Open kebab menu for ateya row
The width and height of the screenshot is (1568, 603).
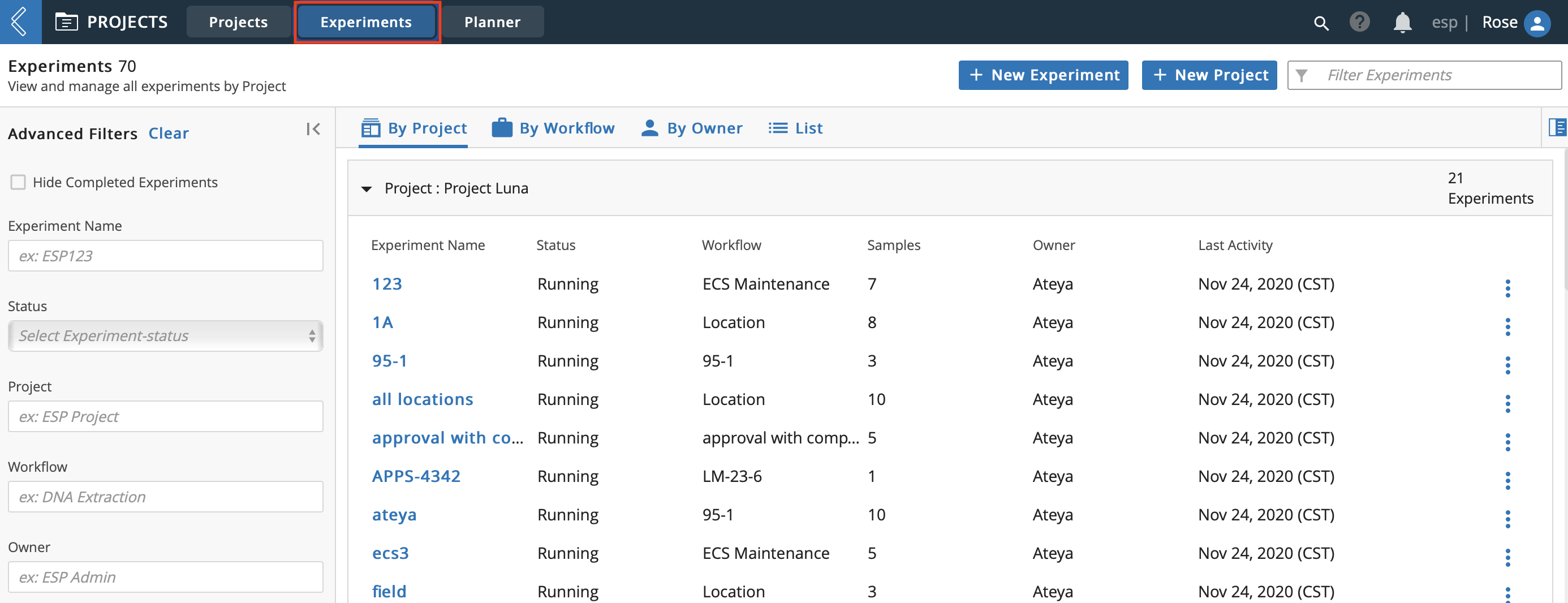(1507, 519)
